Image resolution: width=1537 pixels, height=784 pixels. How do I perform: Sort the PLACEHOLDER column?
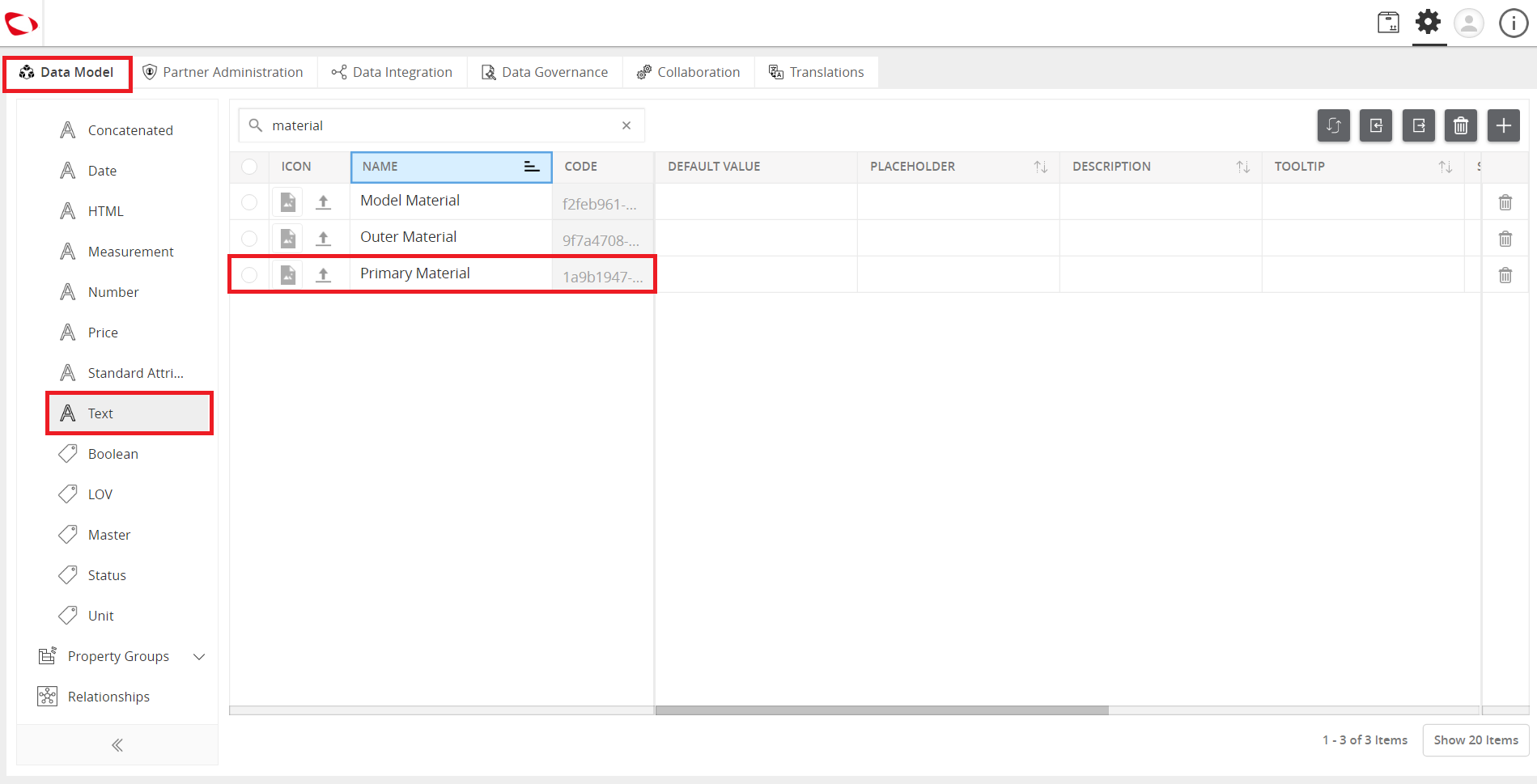point(1041,167)
